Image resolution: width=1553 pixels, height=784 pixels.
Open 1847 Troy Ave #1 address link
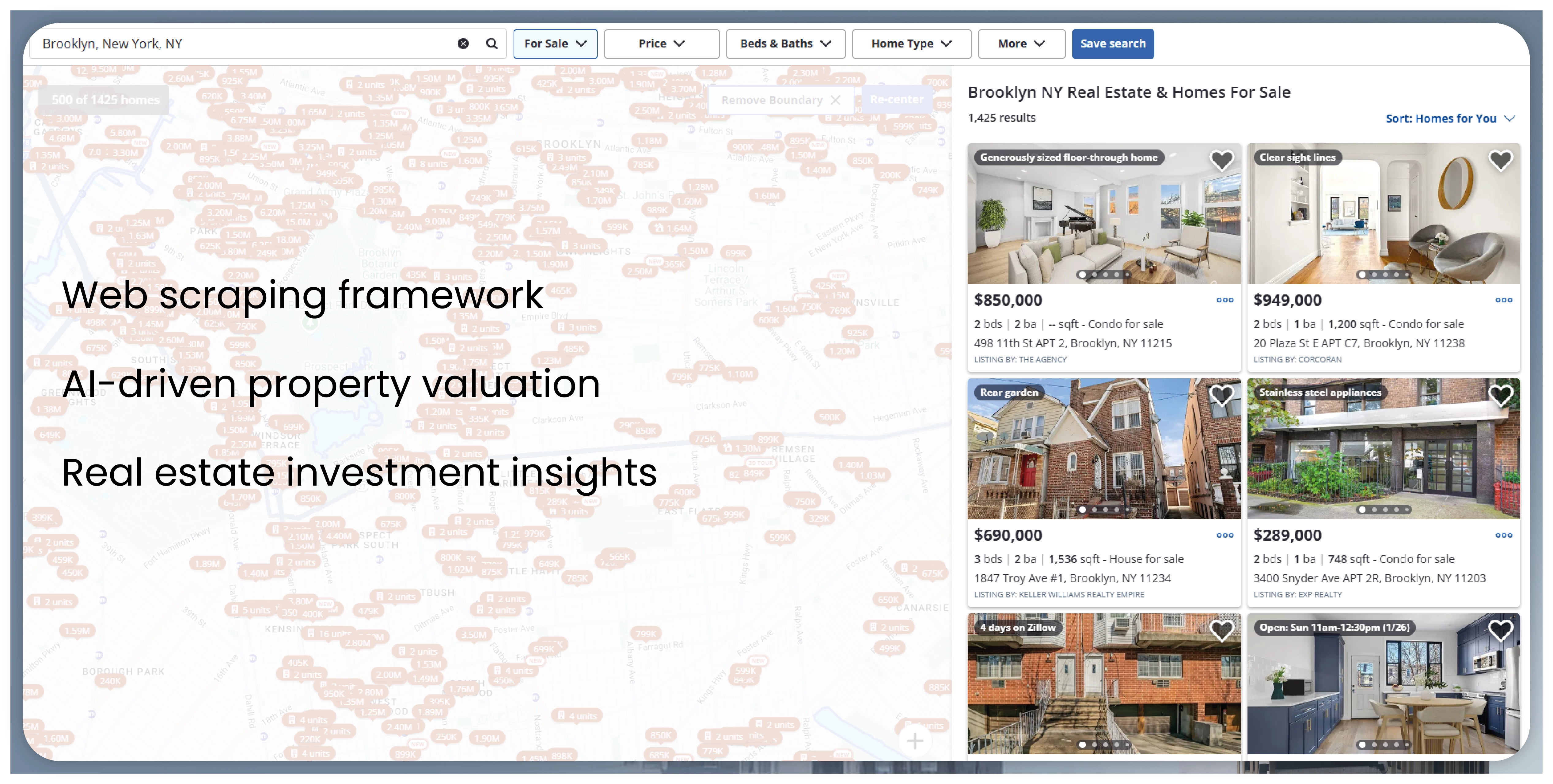pyautogui.click(x=1072, y=578)
